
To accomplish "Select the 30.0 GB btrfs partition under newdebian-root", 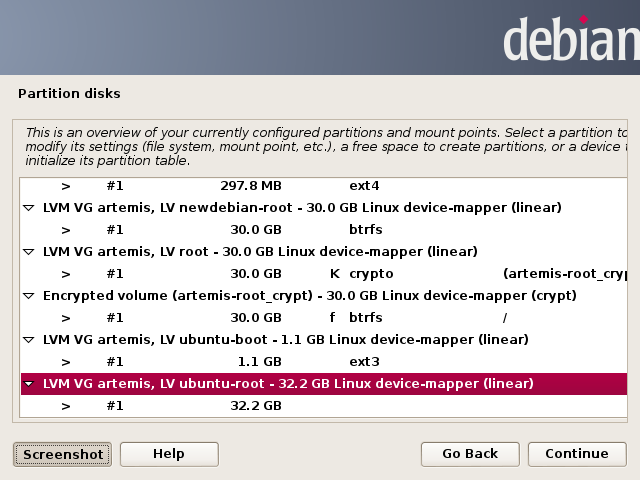I will point(324,230).
